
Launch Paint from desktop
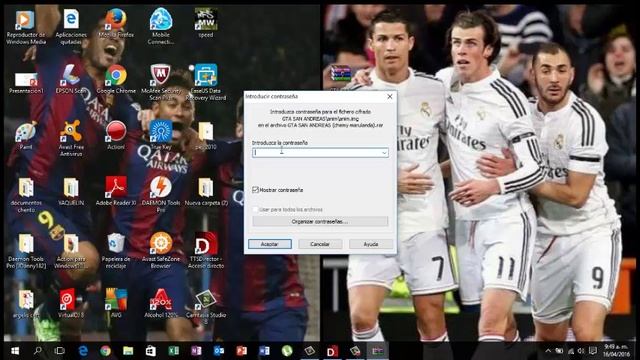tap(26, 136)
